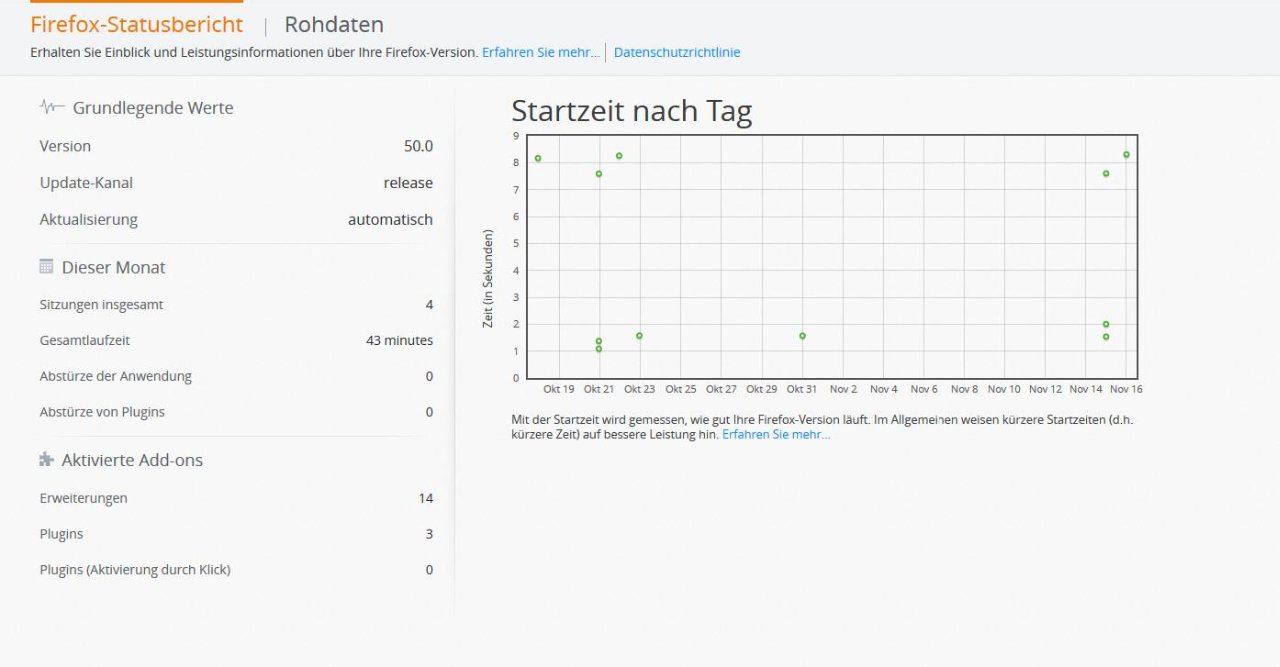Image resolution: width=1280 pixels, height=667 pixels.
Task: Click 'Plugins (Aktivierung durch Klick)' label
Action: (135, 570)
